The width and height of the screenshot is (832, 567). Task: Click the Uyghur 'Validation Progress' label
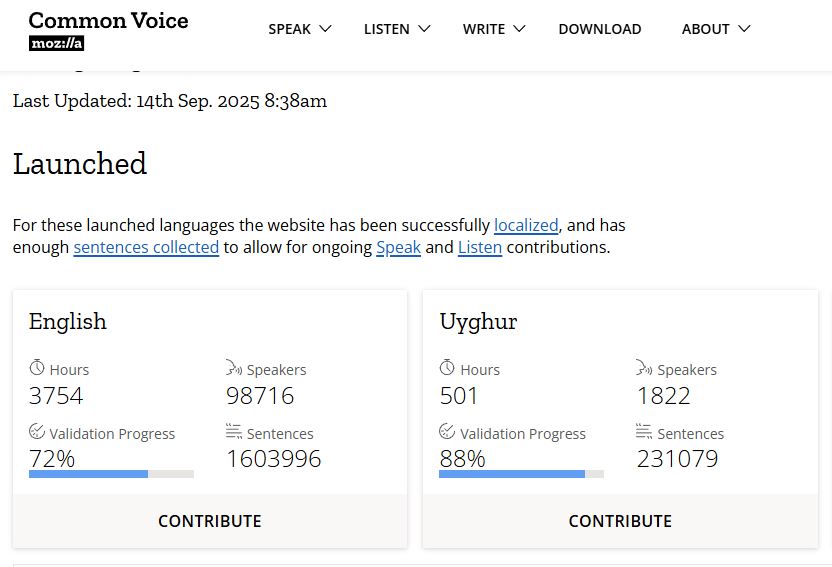click(523, 434)
